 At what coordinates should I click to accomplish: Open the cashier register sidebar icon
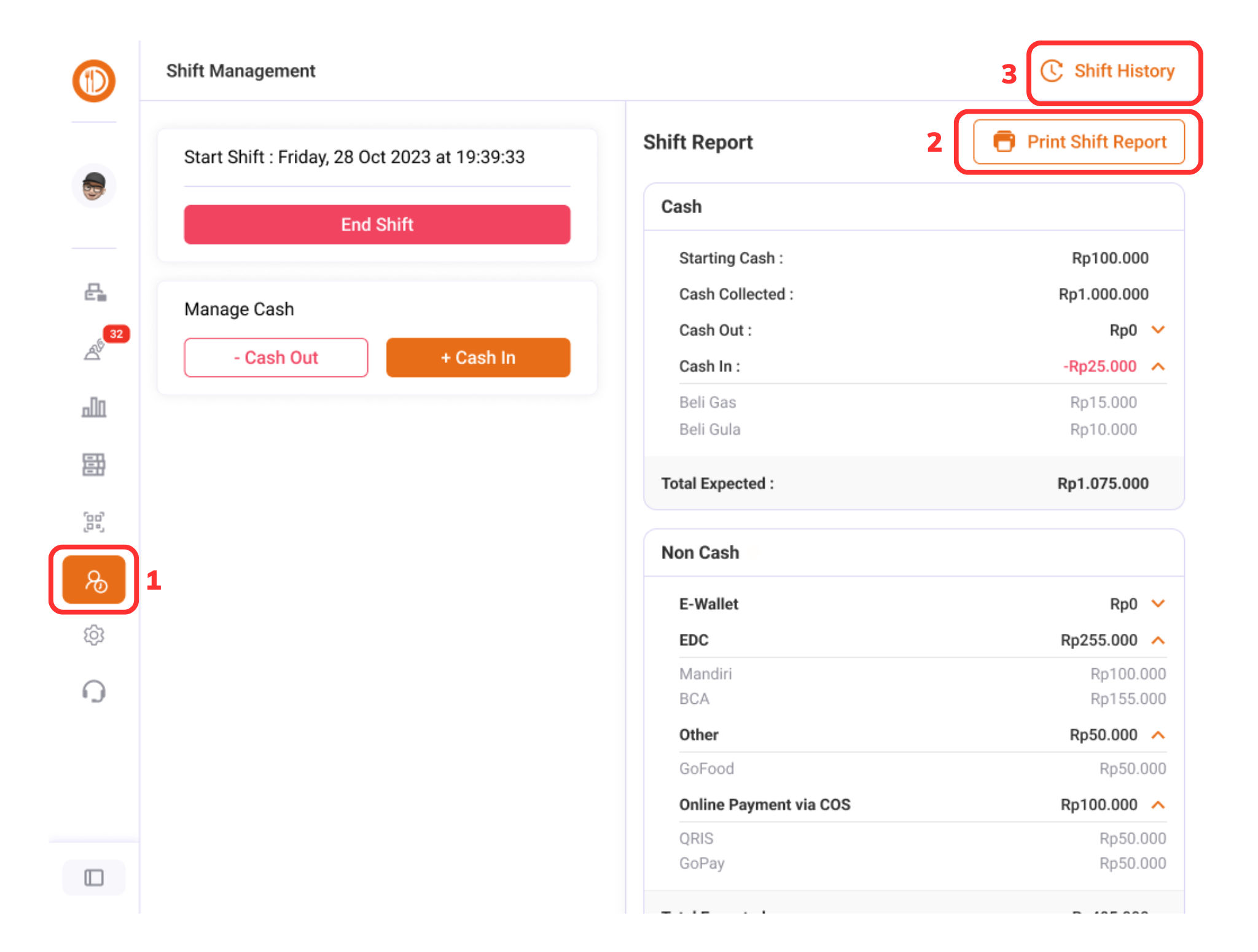(95, 292)
